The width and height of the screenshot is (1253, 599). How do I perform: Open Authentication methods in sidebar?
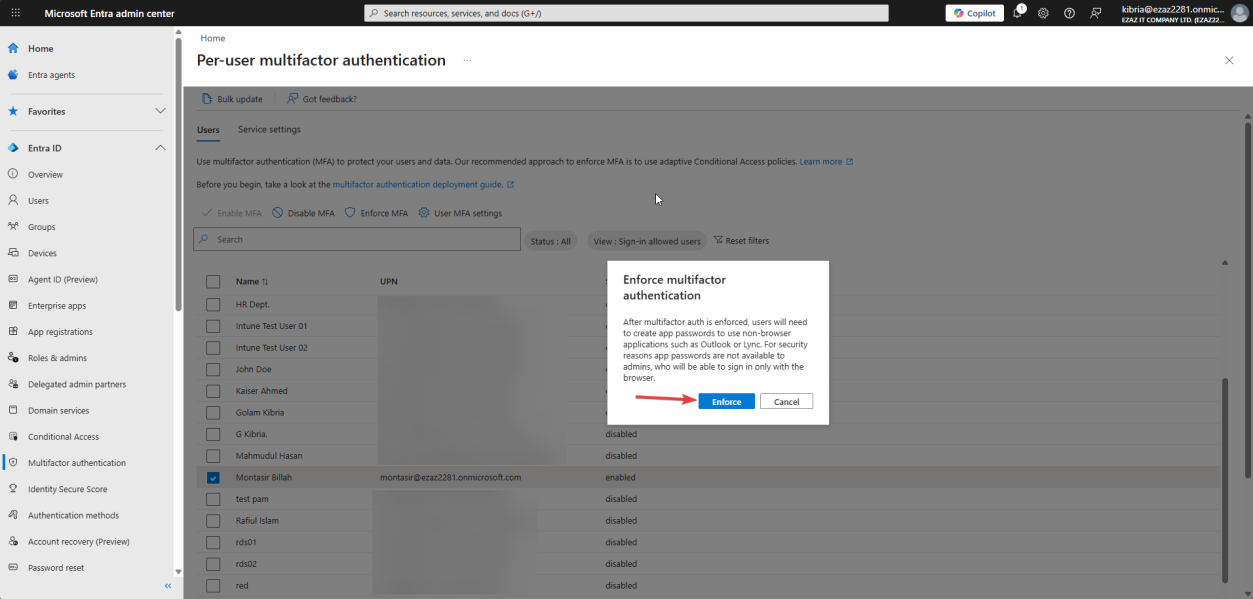[73, 515]
